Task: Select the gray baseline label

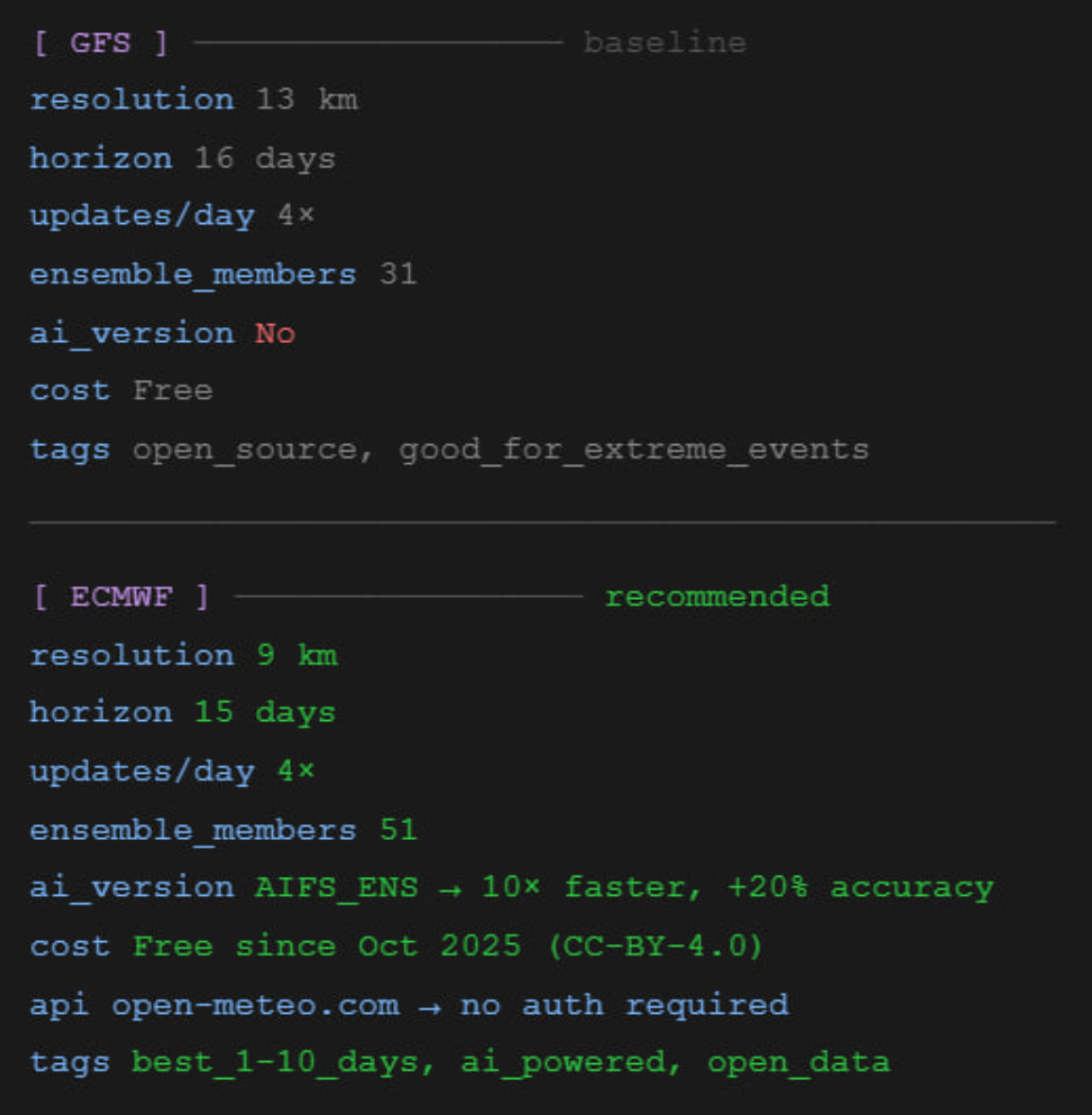Action: 664,43
